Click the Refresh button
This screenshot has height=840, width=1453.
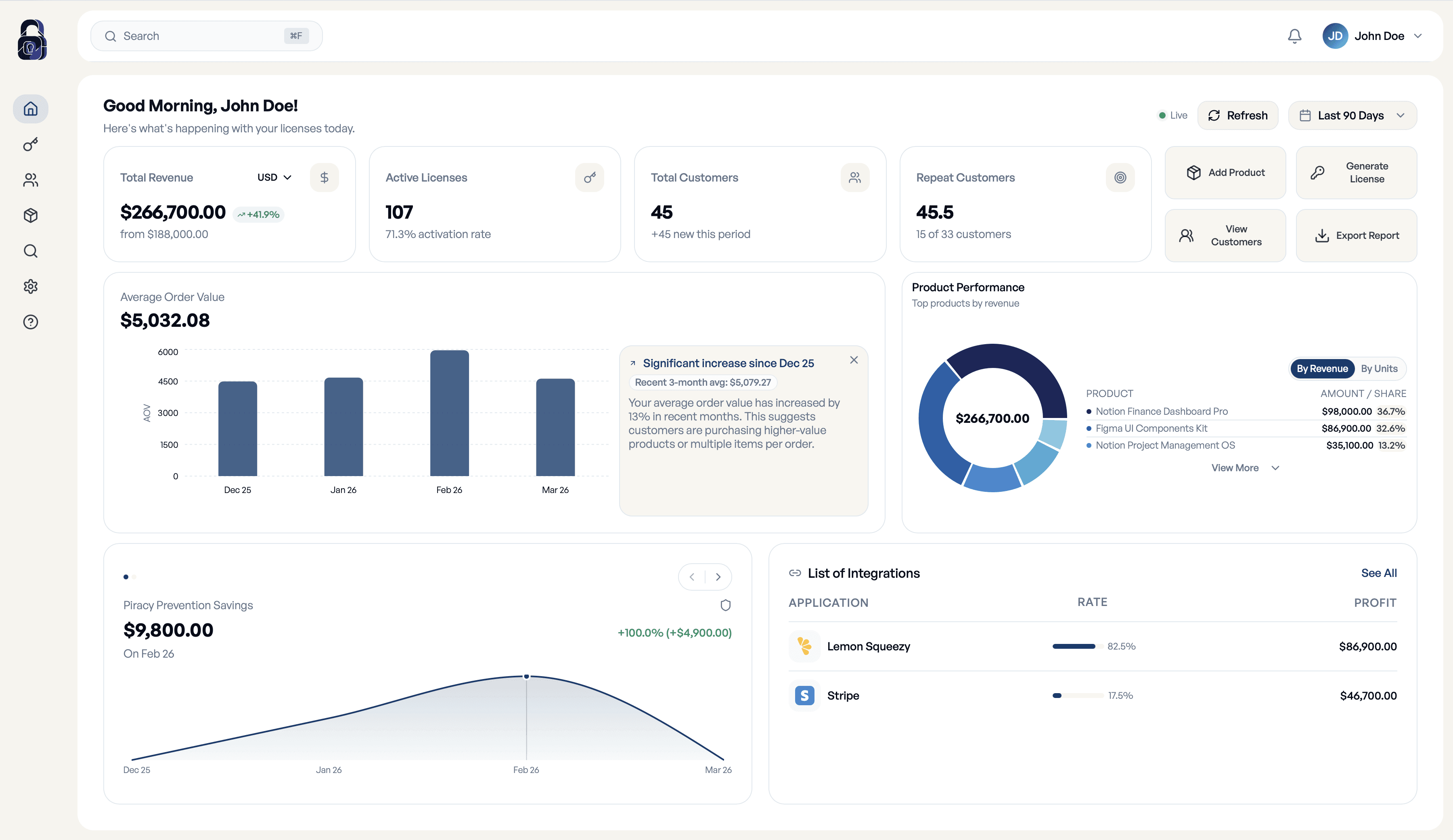(x=1237, y=115)
